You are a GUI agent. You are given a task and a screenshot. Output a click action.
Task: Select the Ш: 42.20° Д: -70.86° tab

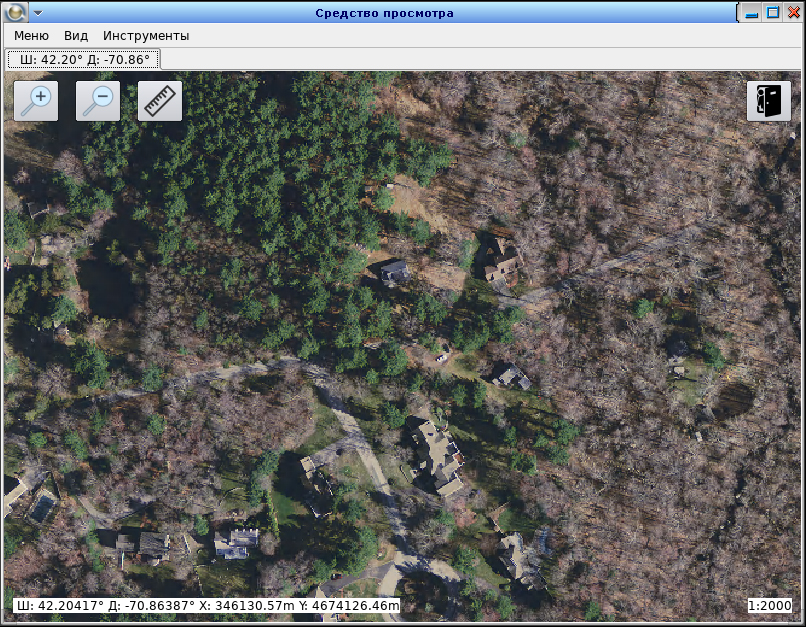click(84, 60)
